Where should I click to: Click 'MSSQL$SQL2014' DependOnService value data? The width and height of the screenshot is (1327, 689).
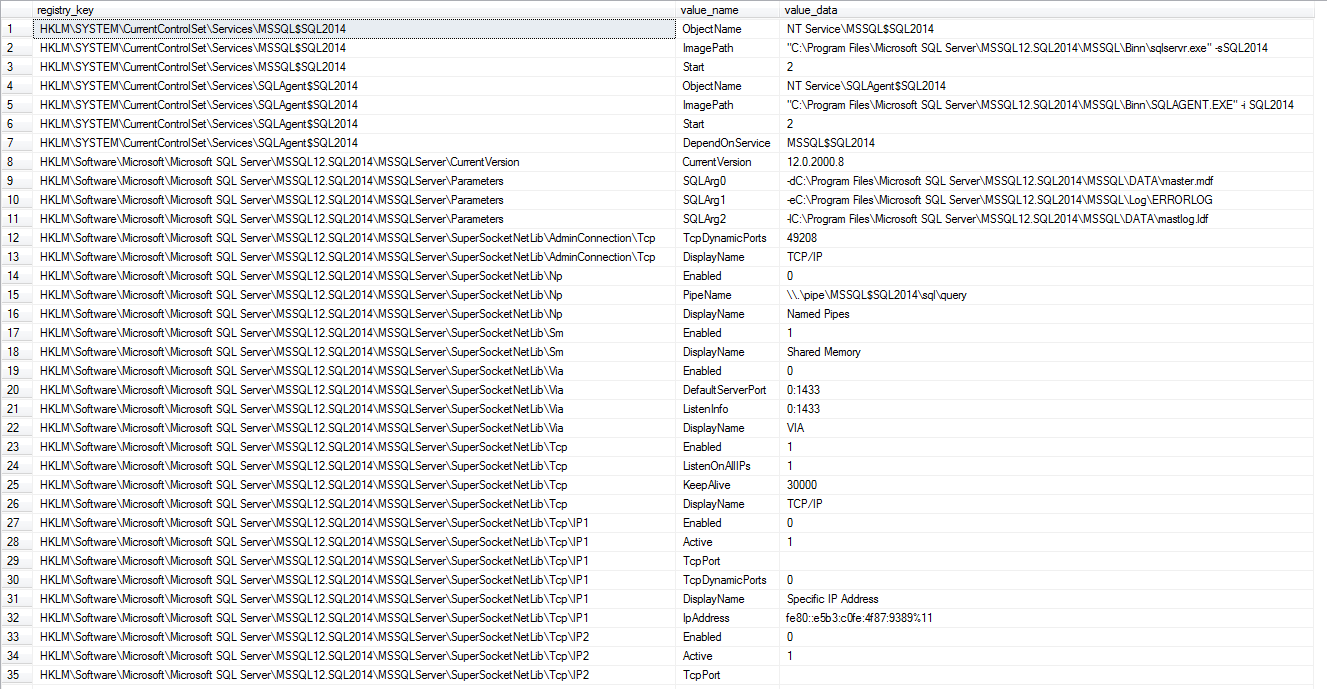[831, 143]
